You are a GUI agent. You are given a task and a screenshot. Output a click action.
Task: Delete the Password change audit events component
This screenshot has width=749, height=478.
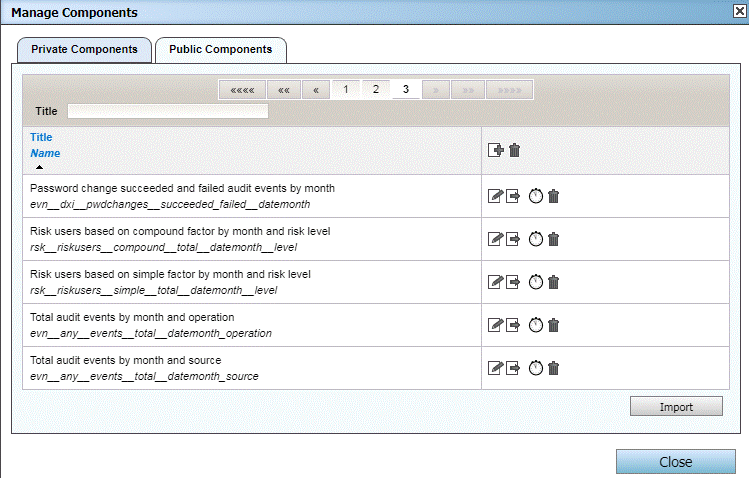coord(553,196)
